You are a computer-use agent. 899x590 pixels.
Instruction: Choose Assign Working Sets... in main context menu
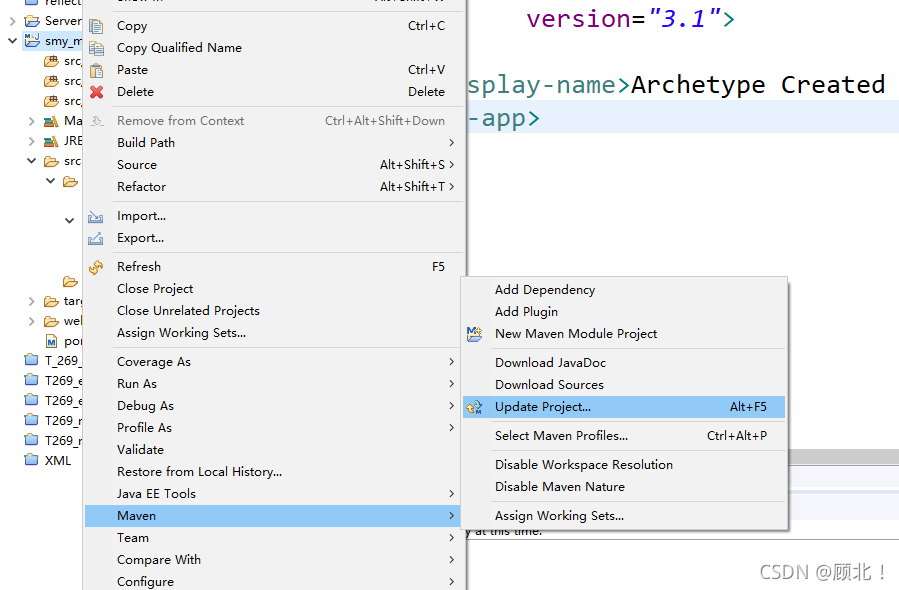click(273, 333)
